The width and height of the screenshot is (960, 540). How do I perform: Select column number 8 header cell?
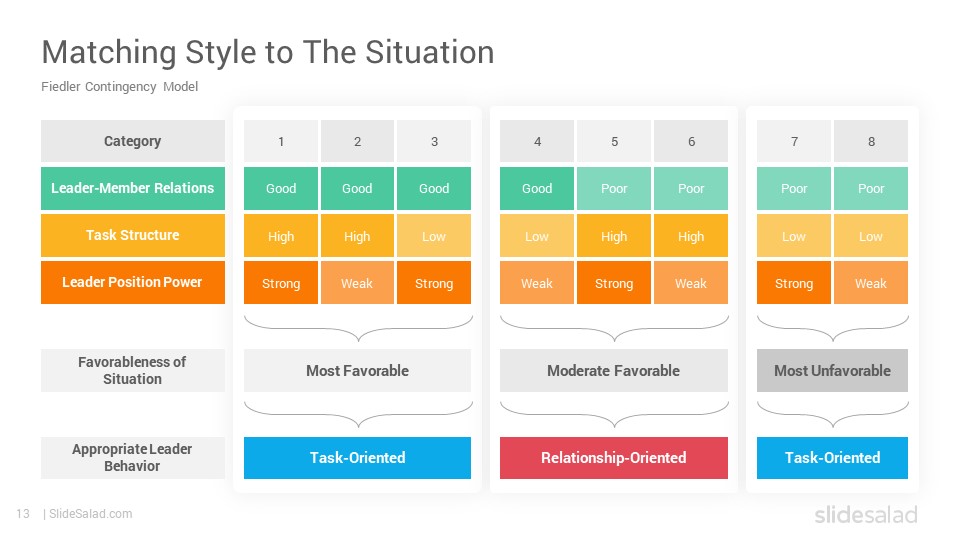tap(871, 141)
